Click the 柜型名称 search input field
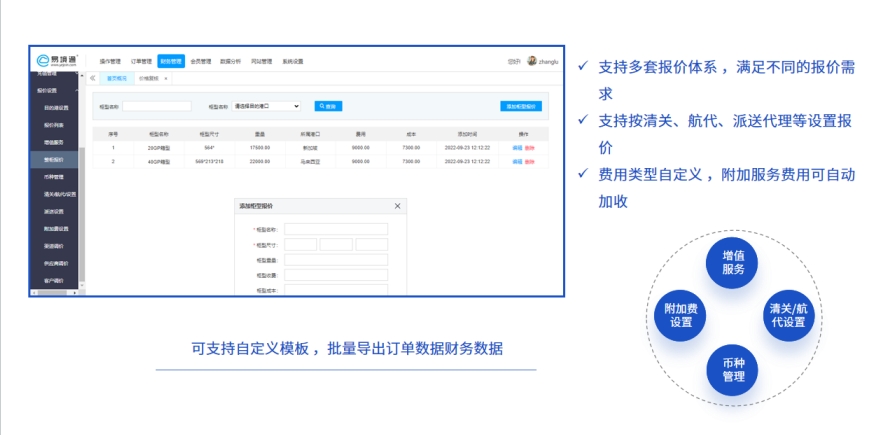 (156, 105)
